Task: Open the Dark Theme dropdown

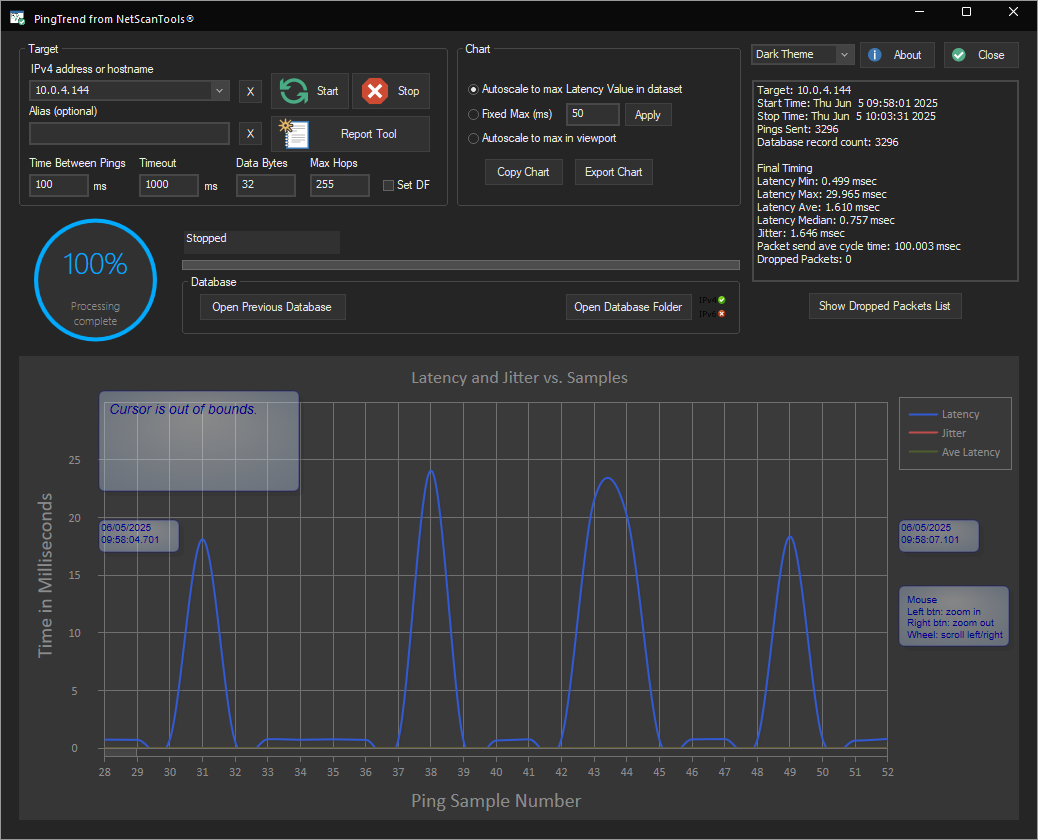Action: (x=843, y=55)
